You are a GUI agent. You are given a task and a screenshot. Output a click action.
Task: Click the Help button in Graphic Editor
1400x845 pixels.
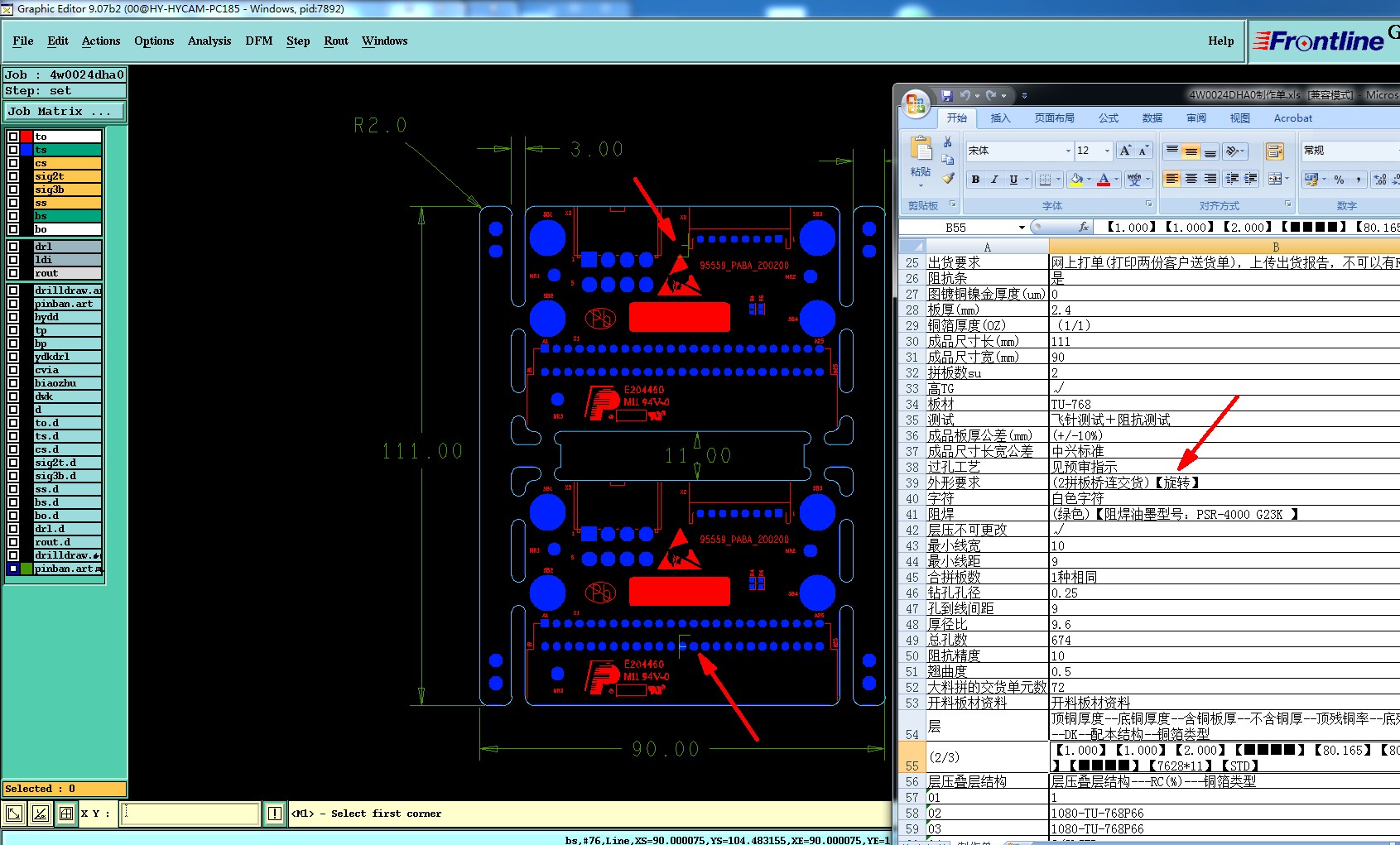(x=1220, y=41)
